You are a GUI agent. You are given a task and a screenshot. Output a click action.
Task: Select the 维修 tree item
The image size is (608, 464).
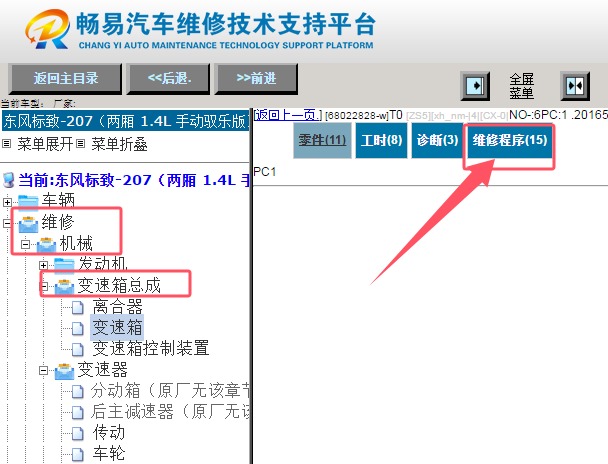click(x=58, y=222)
